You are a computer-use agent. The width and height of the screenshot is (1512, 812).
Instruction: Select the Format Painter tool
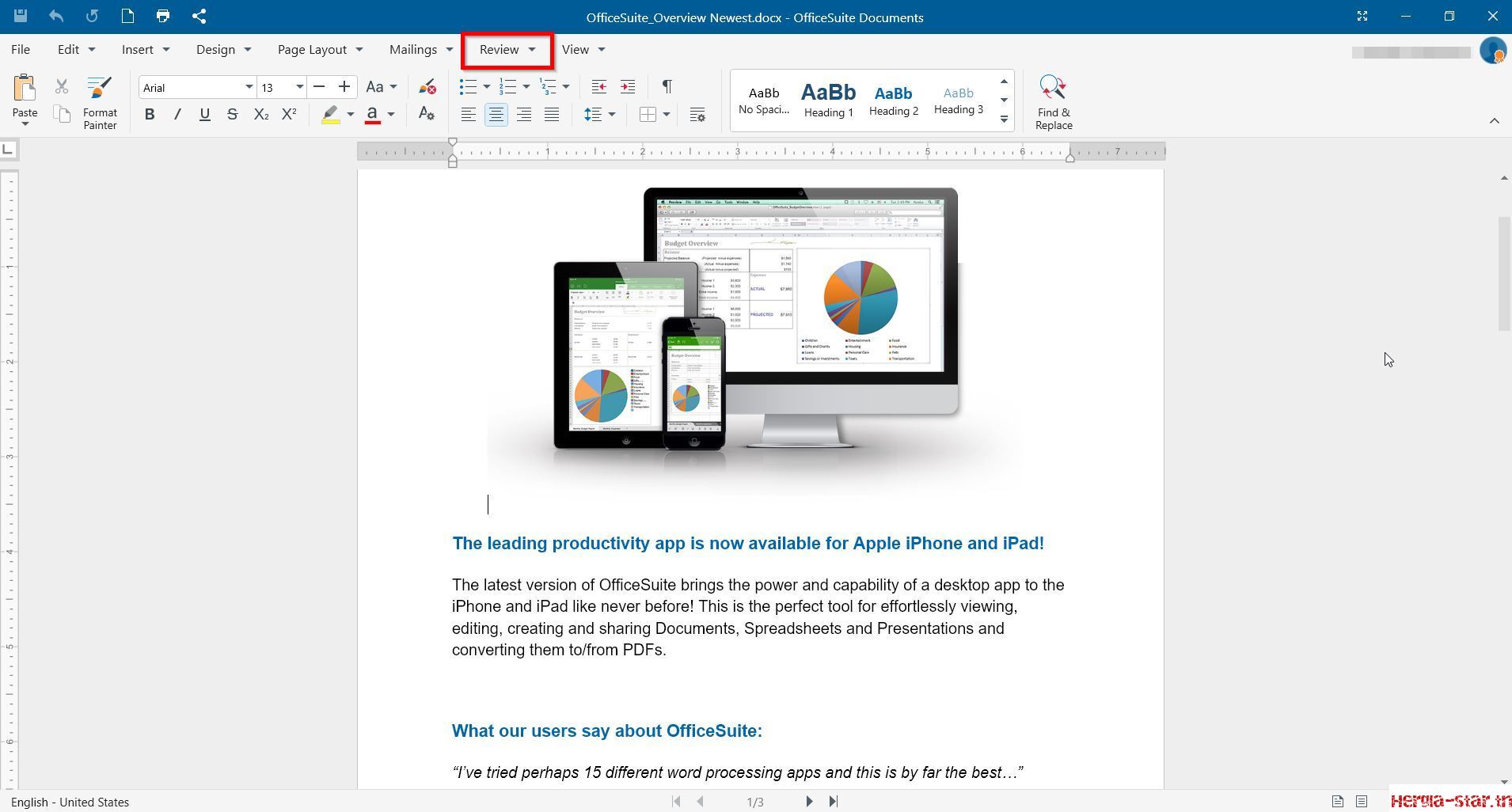point(100,102)
